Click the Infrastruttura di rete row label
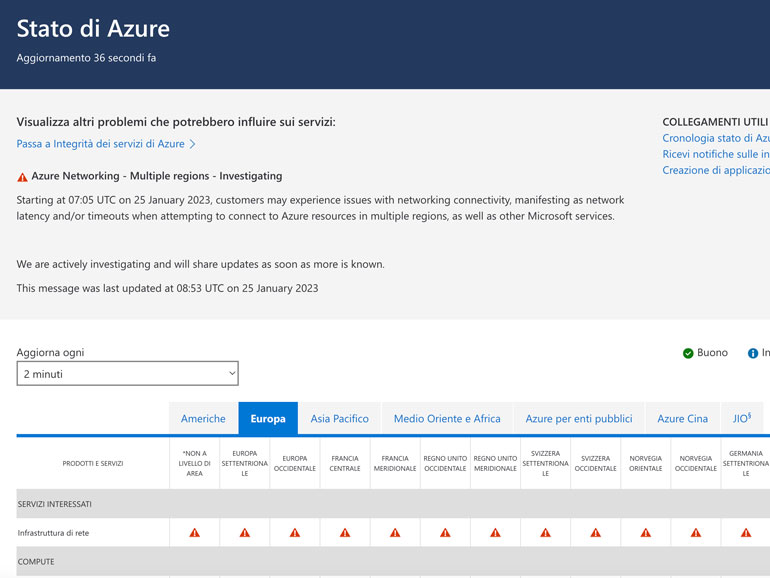Image resolution: width=770 pixels, height=578 pixels. coord(54,533)
